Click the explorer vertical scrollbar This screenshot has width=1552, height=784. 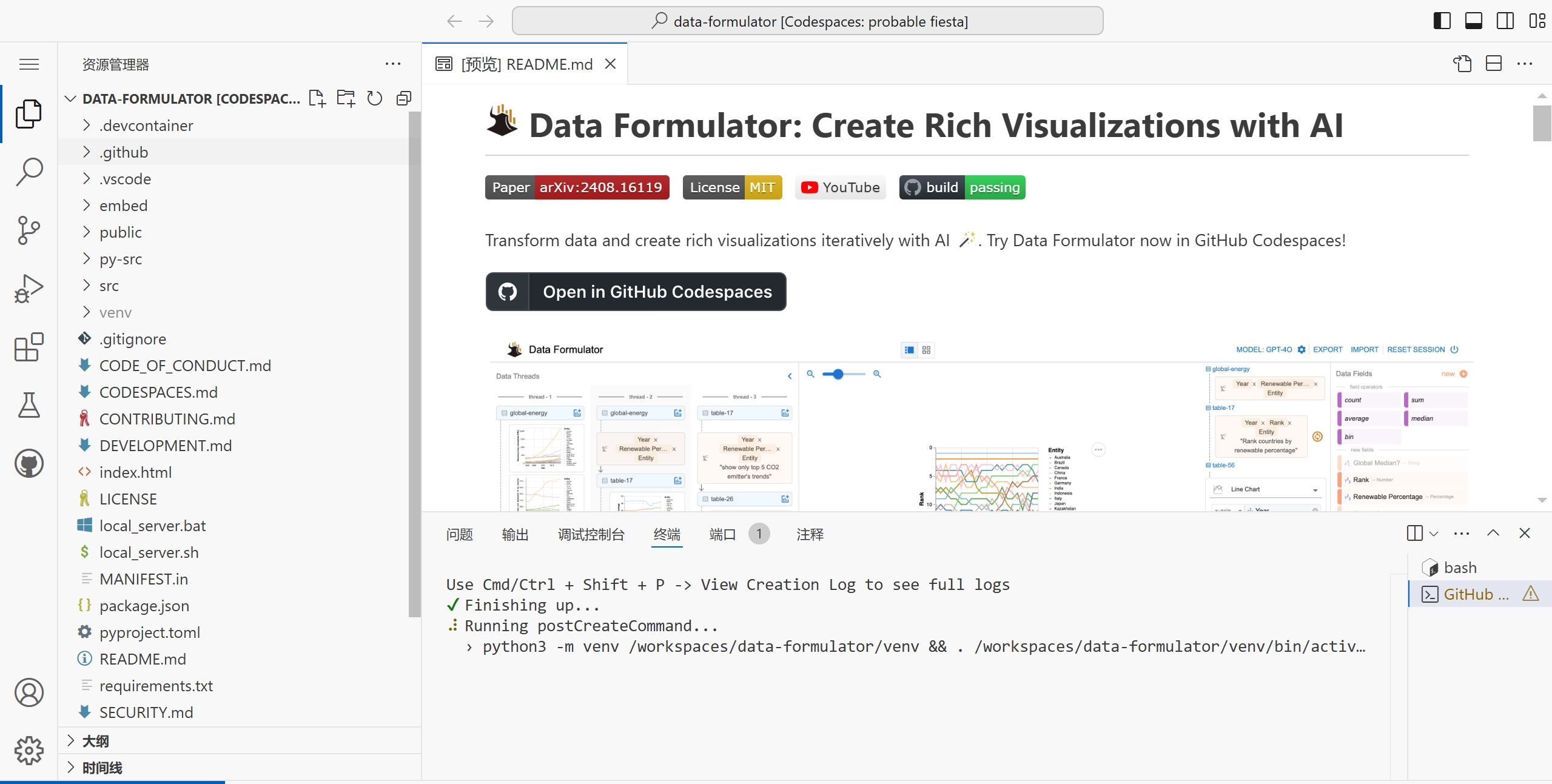(x=415, y=364)
